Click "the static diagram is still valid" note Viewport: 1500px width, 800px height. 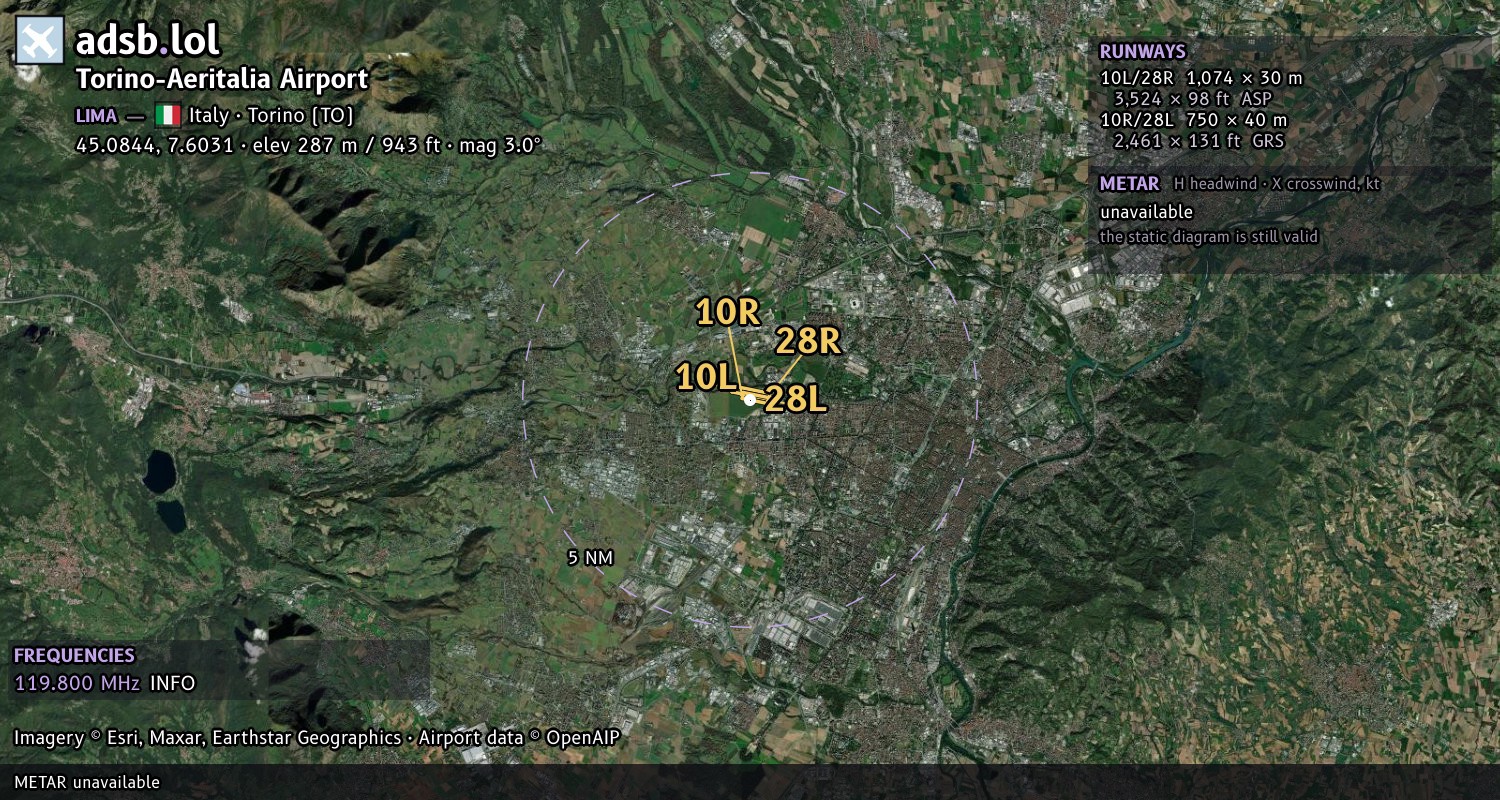coord(1209,237)
